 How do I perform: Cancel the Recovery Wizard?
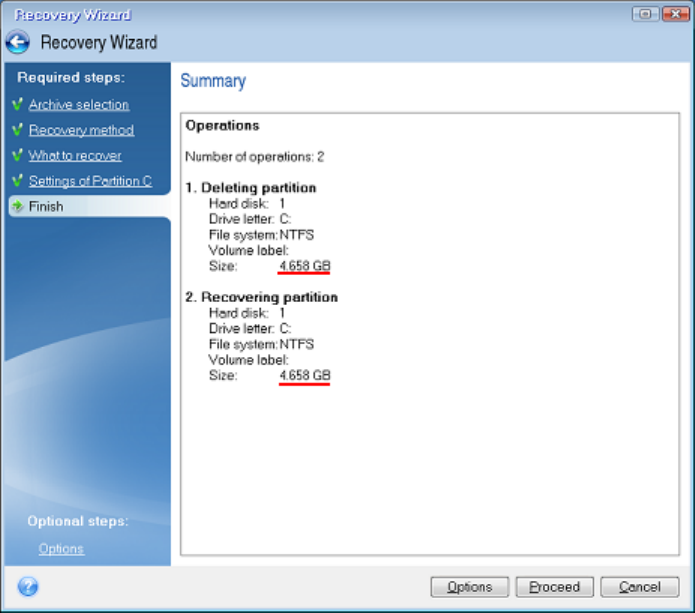click(x=640, y=587)
